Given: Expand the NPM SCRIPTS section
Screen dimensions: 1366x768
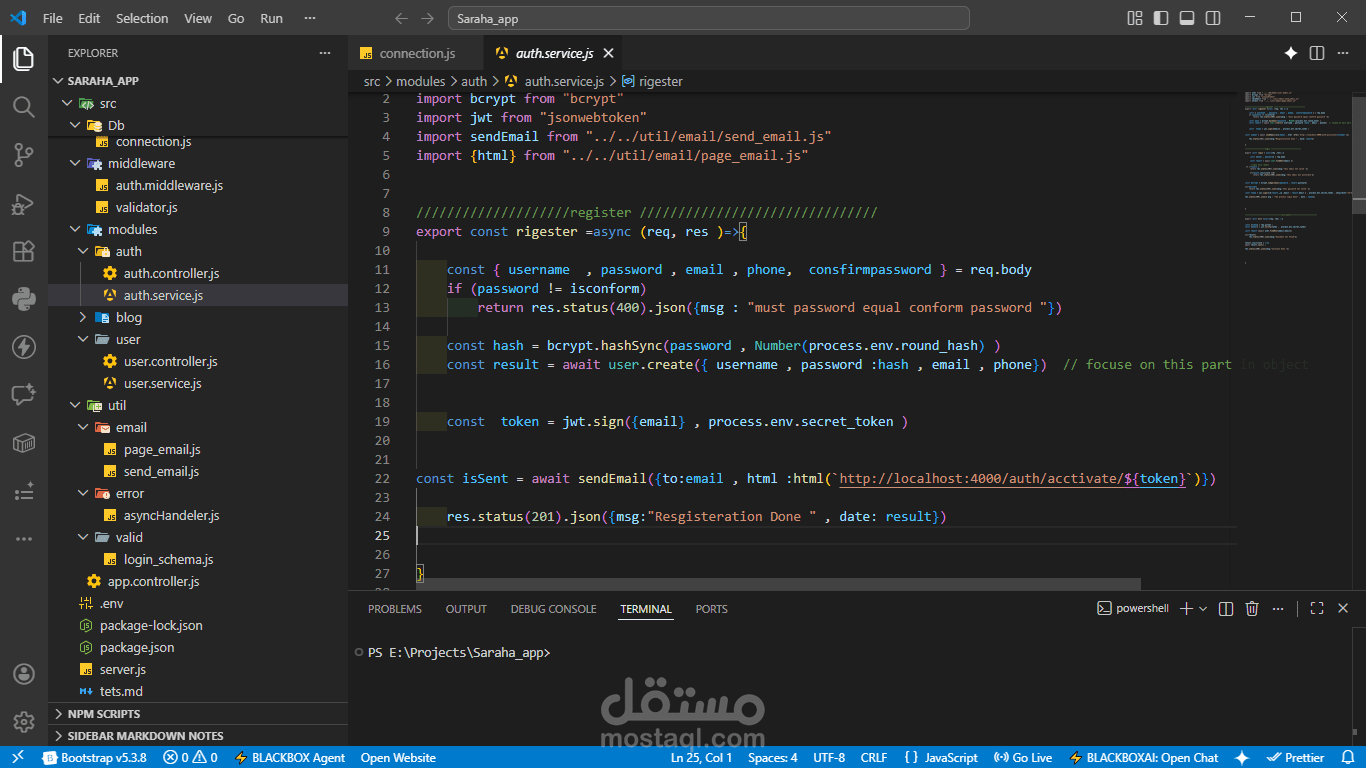Looking at the screenshot, I should pyautogui.click(x=198, y=714).
